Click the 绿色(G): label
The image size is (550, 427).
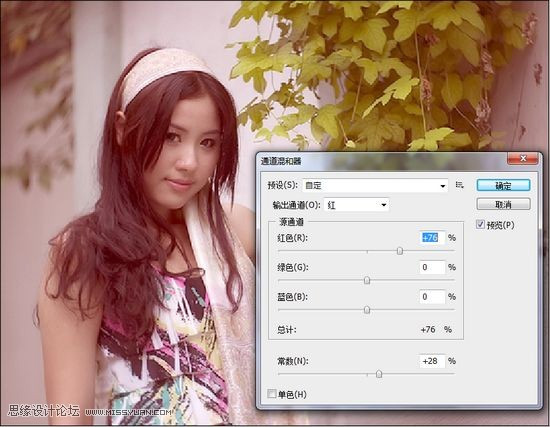pos(293,267)
